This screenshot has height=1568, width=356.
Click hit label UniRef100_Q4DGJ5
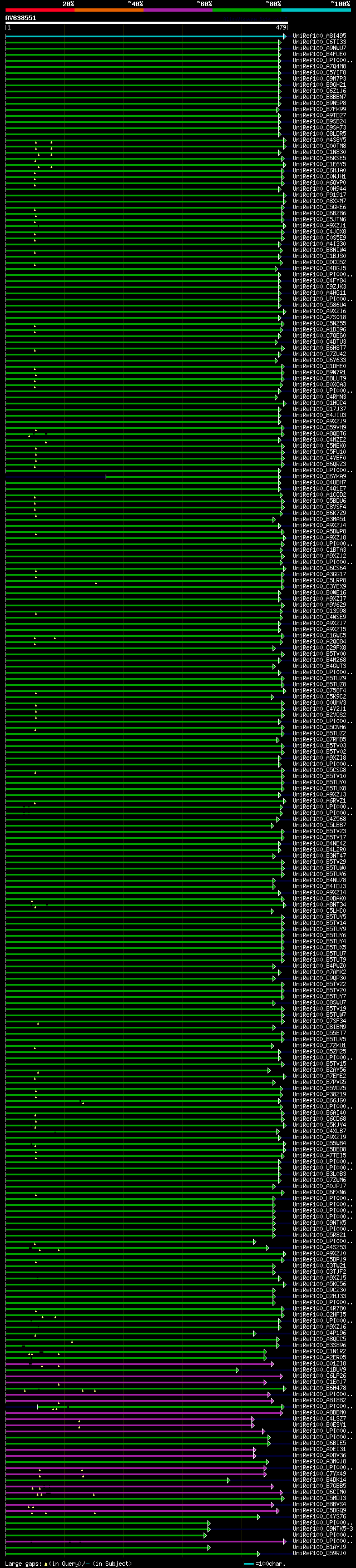pyautogui.click(x=319, y=269)
